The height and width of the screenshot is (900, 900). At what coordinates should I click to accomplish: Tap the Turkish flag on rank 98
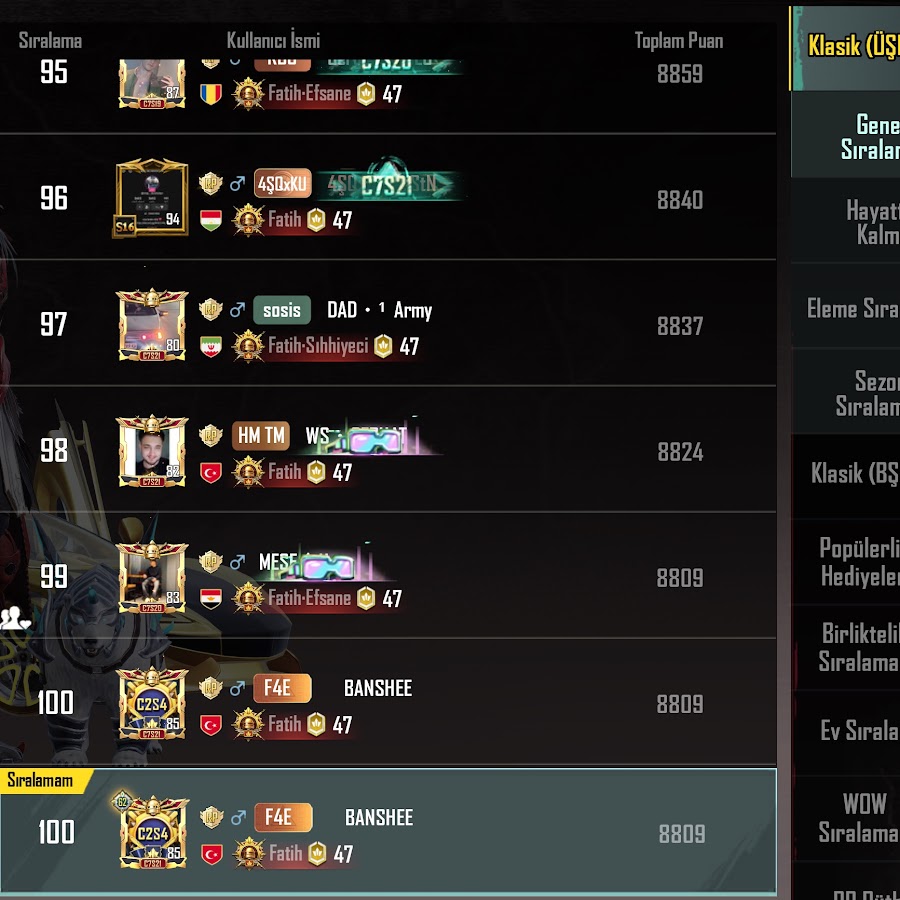click(x=211, y=472)
